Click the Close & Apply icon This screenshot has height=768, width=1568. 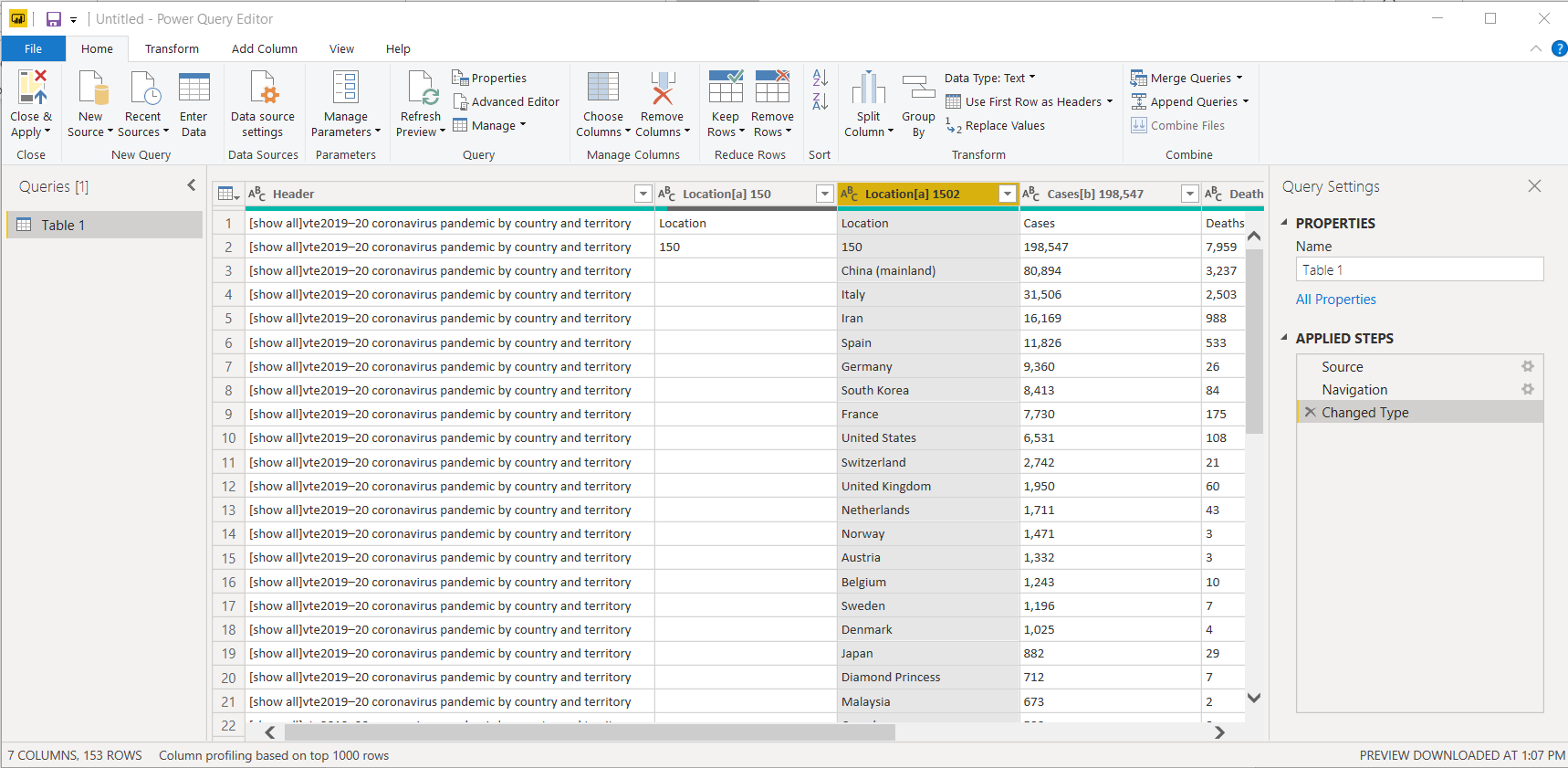point(32,89)
